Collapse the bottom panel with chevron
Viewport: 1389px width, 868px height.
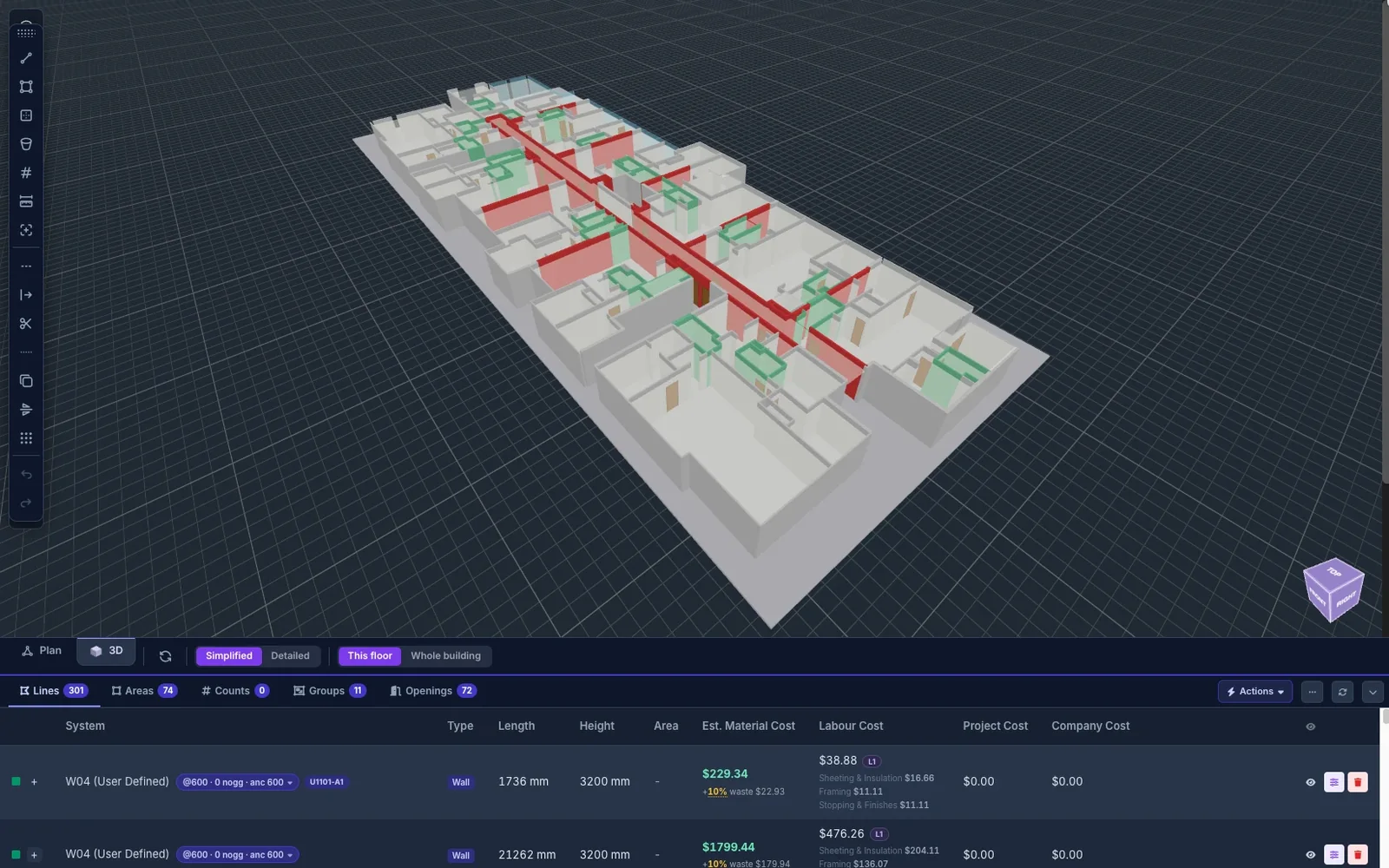tap(1373, 692)
